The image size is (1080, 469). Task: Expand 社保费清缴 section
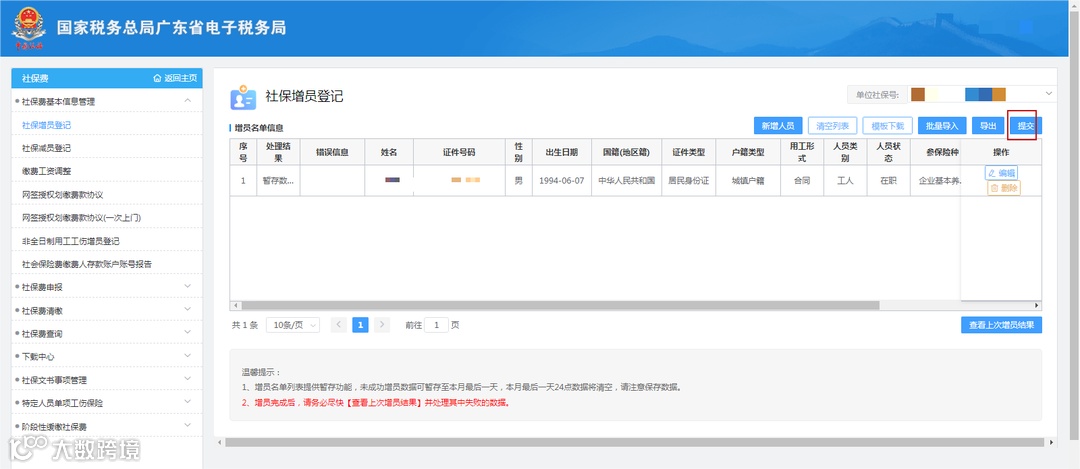(187, 310)
